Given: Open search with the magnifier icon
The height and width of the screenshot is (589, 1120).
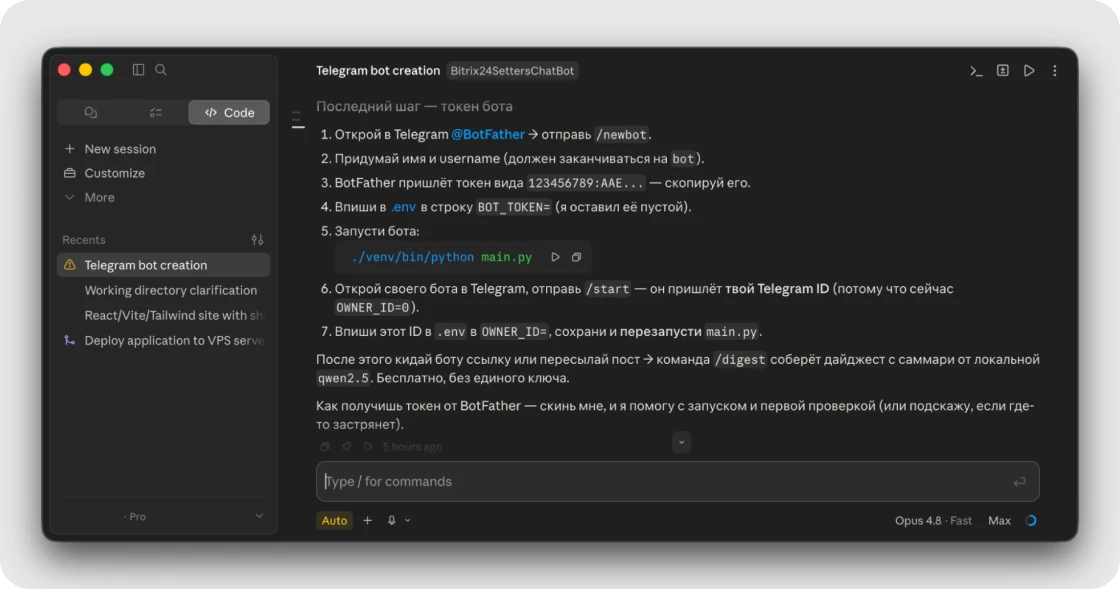Looking at the screenshot, I should pos(161,69).
